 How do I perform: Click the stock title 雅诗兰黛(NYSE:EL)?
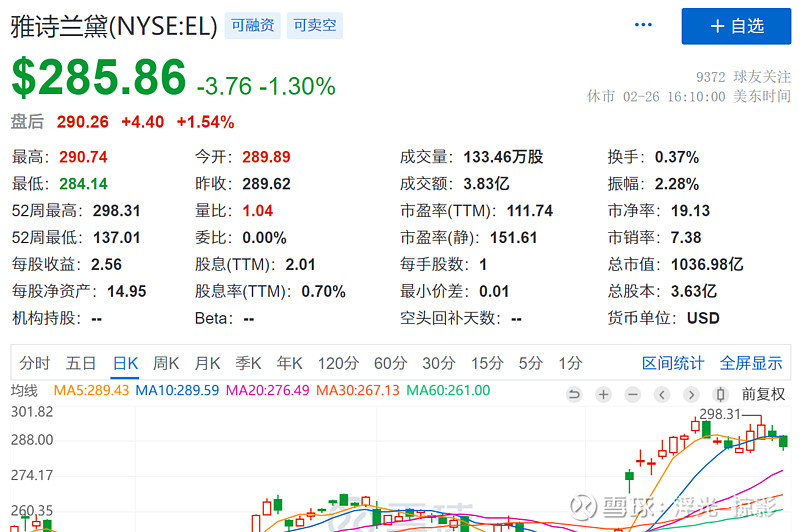(114, 26)
